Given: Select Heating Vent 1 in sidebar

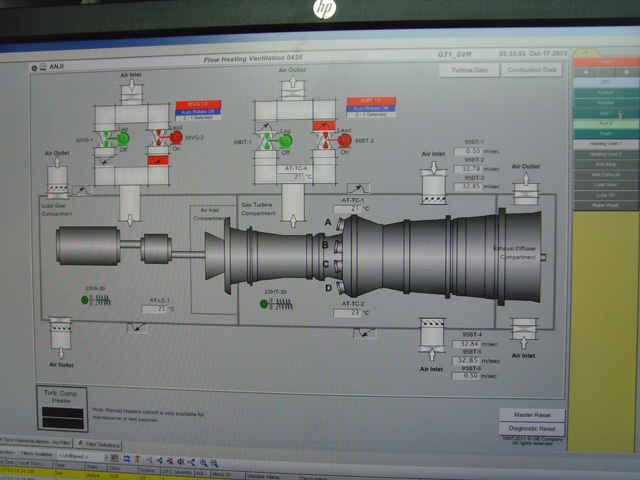Looking at the screenshot, I should click(606, 144).
